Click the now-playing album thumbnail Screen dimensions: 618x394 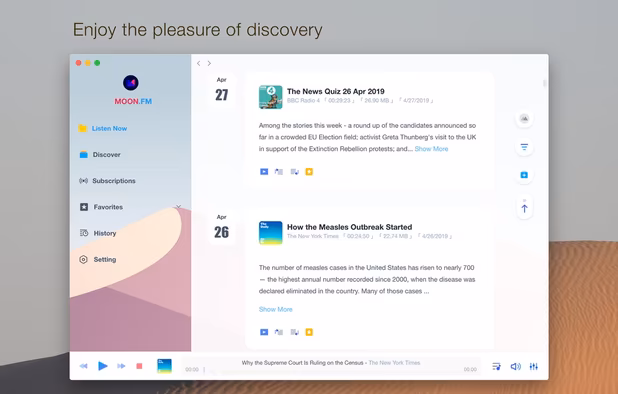tap(164, 366)
